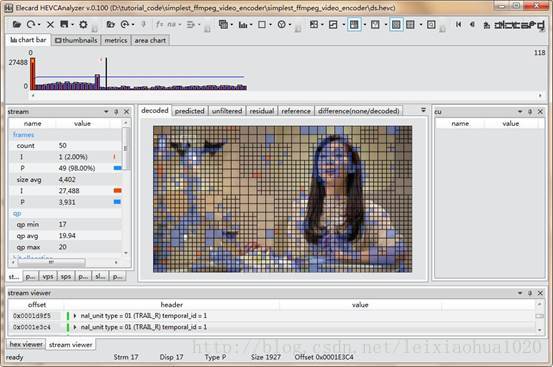The width and height of the screenshot is (553, 367).
Task: Open dropdown arrow beside the circle Y icon
Action: [x=290, y=25]
